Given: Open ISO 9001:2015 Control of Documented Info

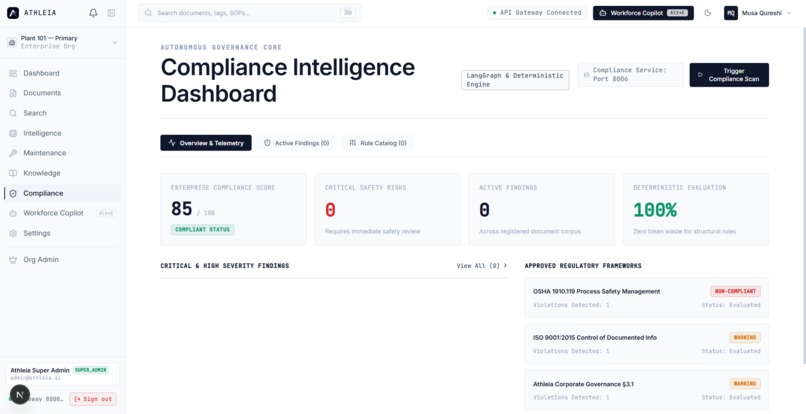Looking at the screenshot, I should [647, 344].
